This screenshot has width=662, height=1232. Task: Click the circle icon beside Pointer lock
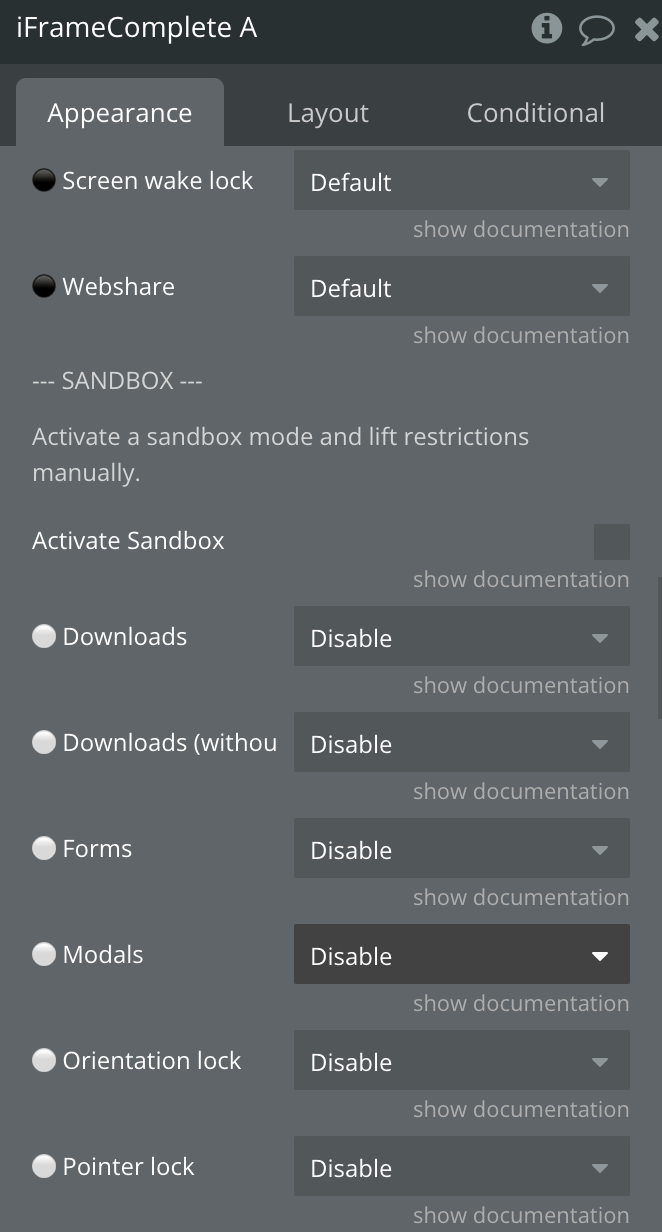coord(43,1166)
